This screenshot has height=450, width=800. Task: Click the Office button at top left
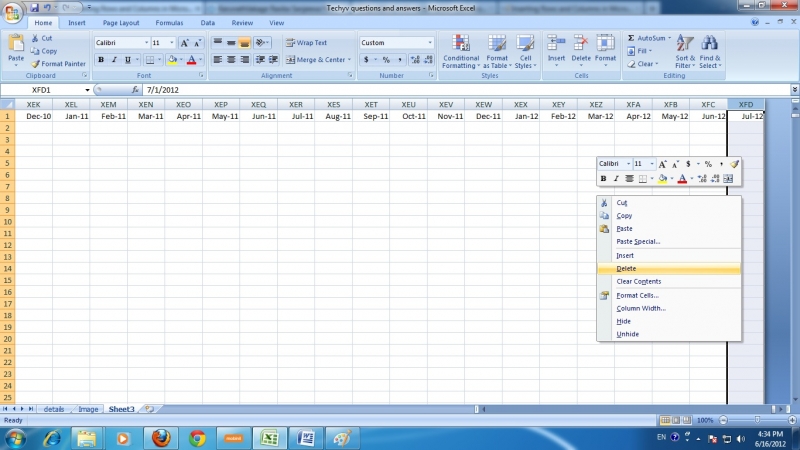coord(13,11)
